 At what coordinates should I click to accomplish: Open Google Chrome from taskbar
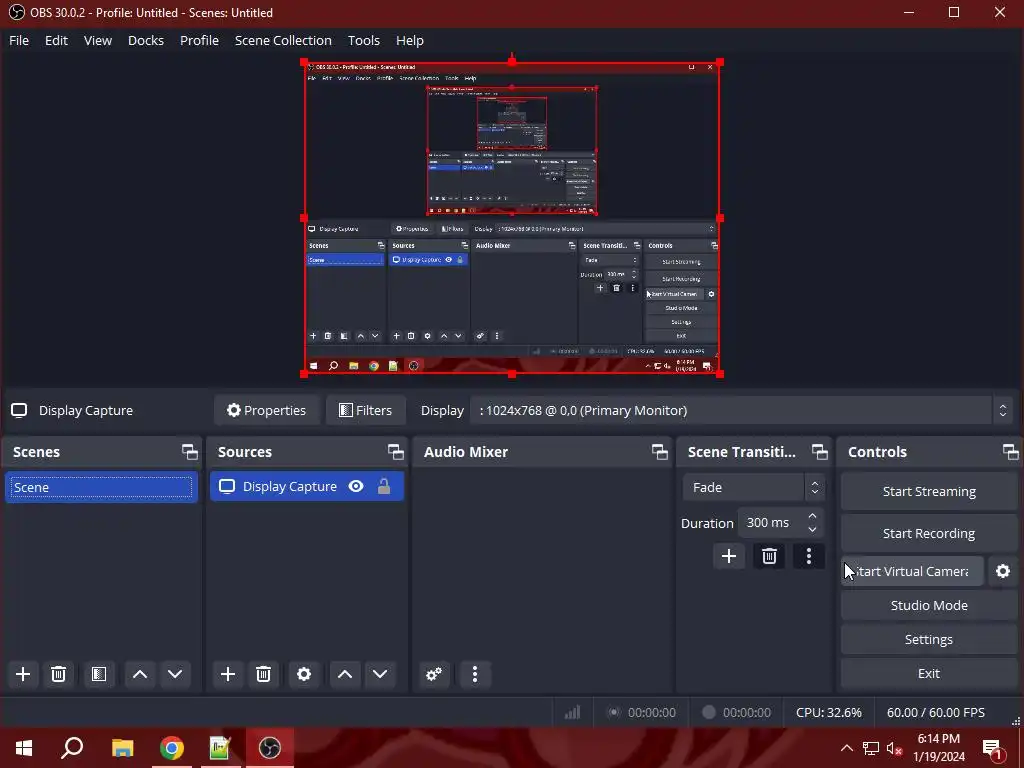coord(171,748)
